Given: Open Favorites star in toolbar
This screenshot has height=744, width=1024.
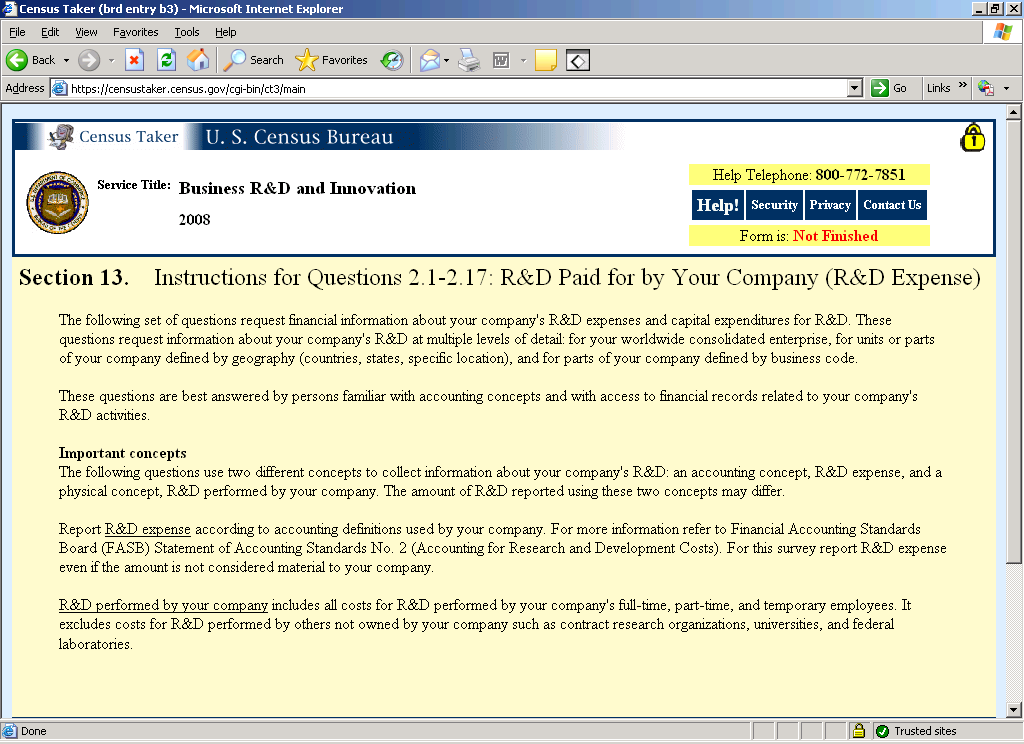Looking at the screenshot, I should (x=306, y=60).
